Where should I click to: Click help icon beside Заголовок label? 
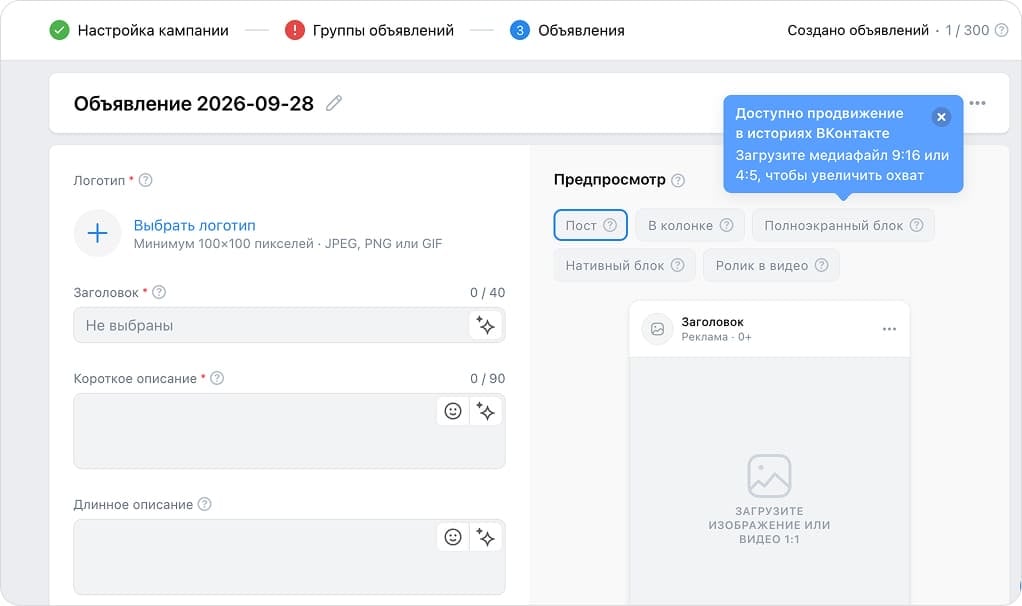[x=159, y=292]
